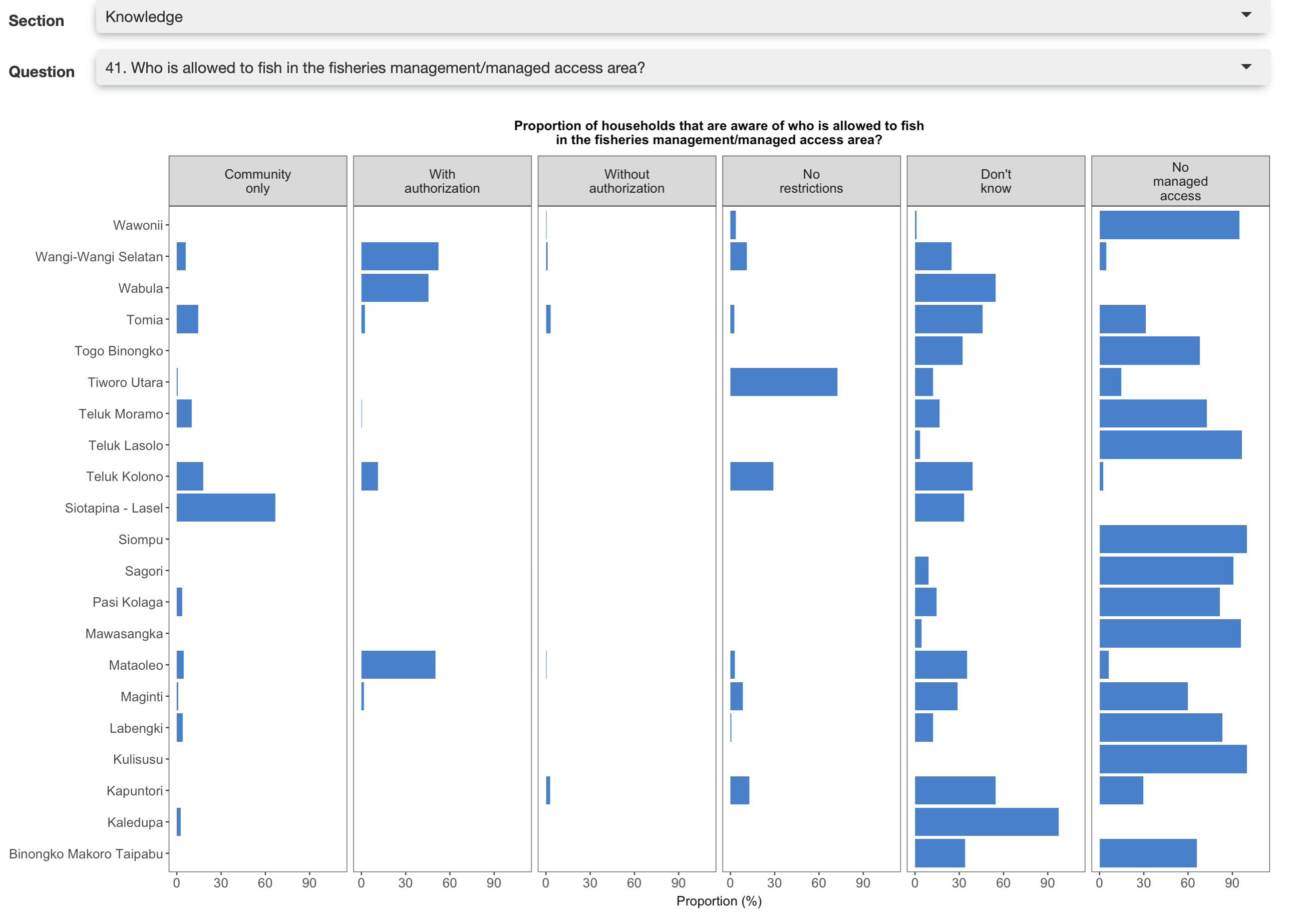The width and height of the screenshot is (1295, 924).
Task: Select the Wawonii row label
Action: pyautogui.click(x=139, y=225)
